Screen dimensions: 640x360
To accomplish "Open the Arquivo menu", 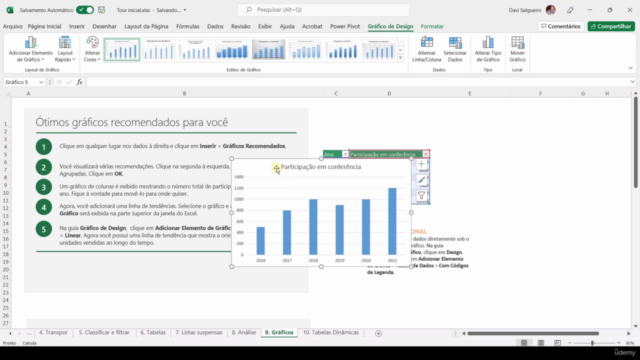I will [x=13, y=26].
